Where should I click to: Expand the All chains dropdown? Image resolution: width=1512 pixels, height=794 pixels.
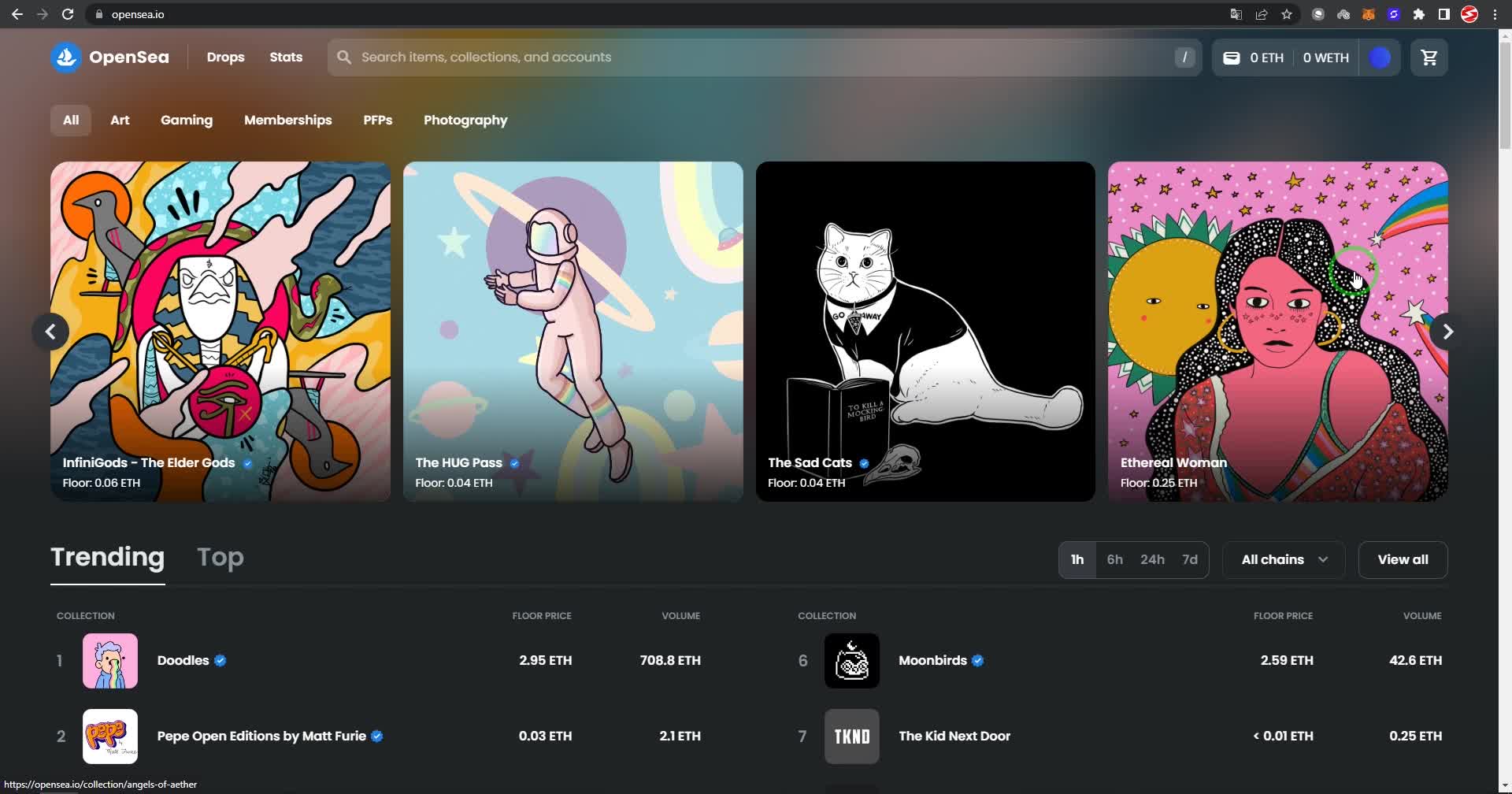[x=1284, y=559]
